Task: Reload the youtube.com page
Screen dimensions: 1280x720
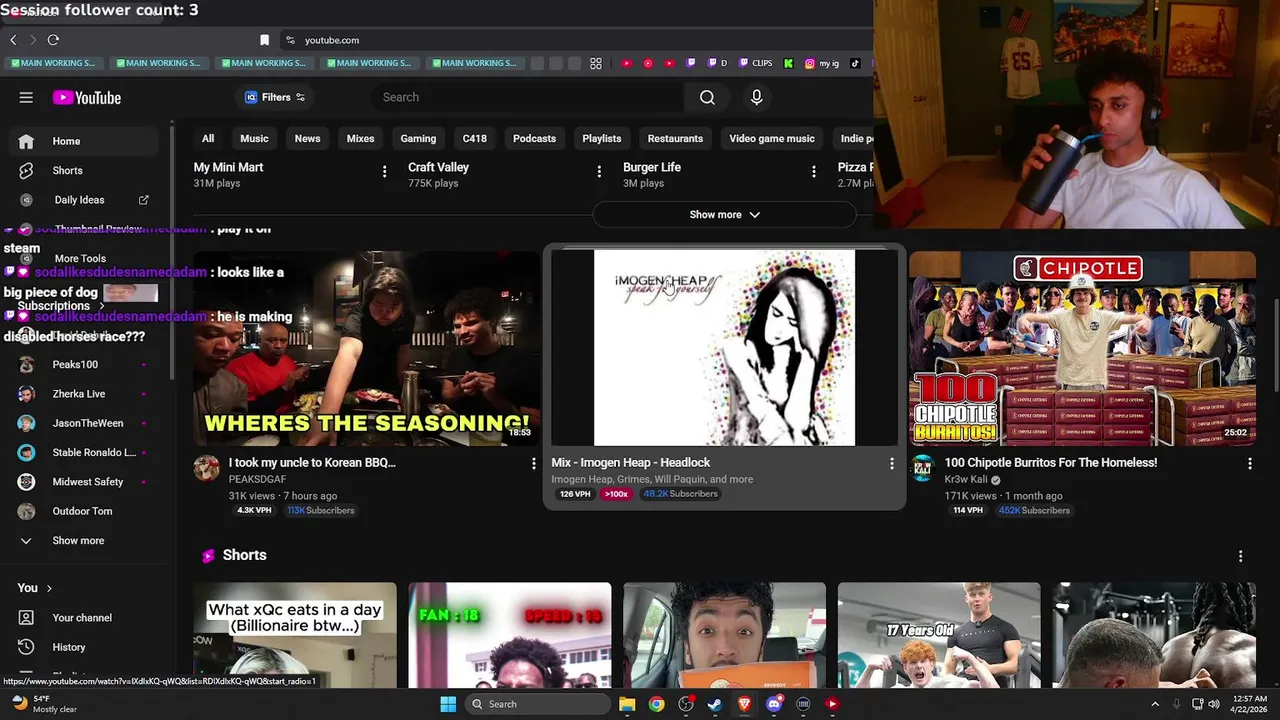Action: pos(53,40)
